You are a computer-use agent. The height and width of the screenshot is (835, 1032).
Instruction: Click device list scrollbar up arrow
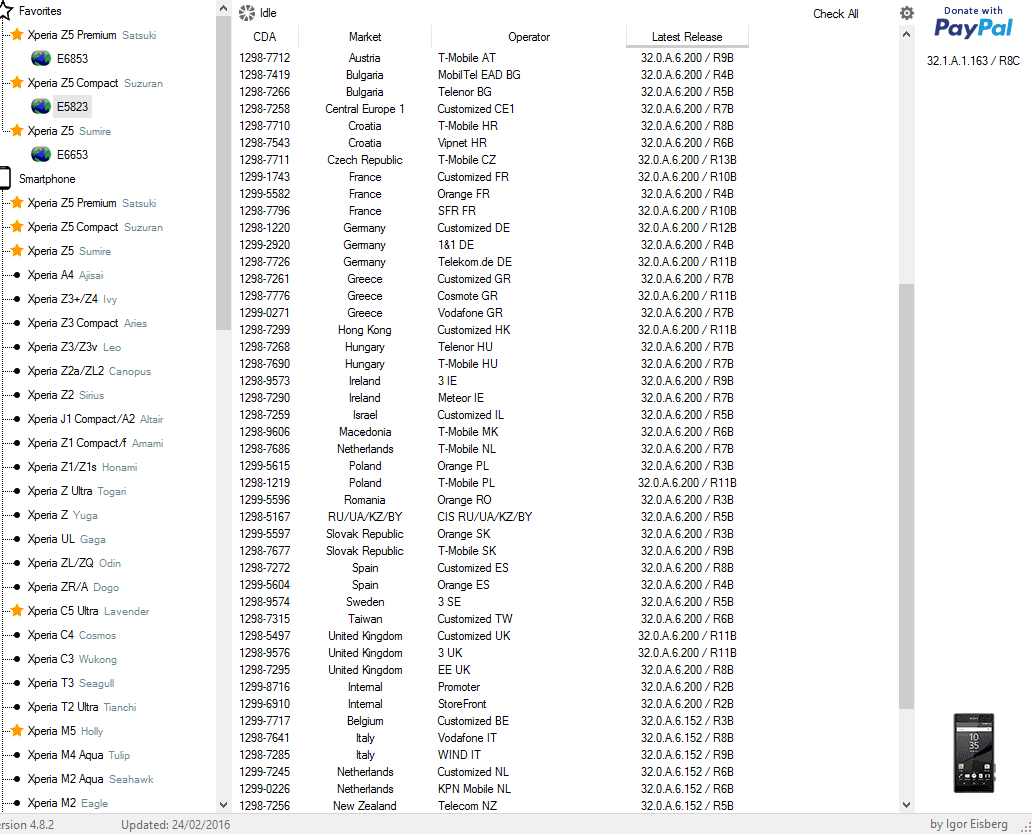[223, 8]
